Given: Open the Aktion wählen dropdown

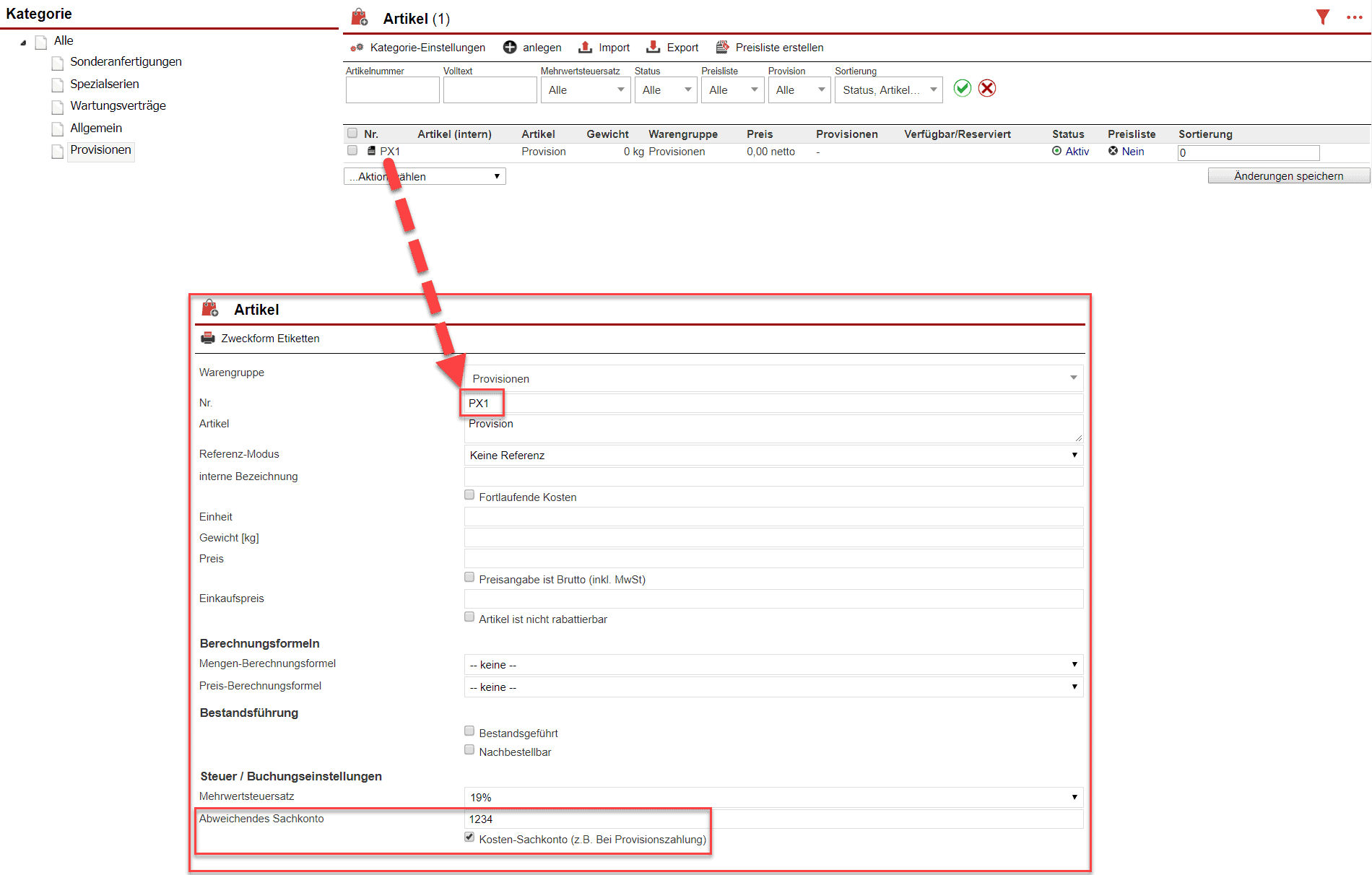Looking at the screenshot, I should pos(425,177).
